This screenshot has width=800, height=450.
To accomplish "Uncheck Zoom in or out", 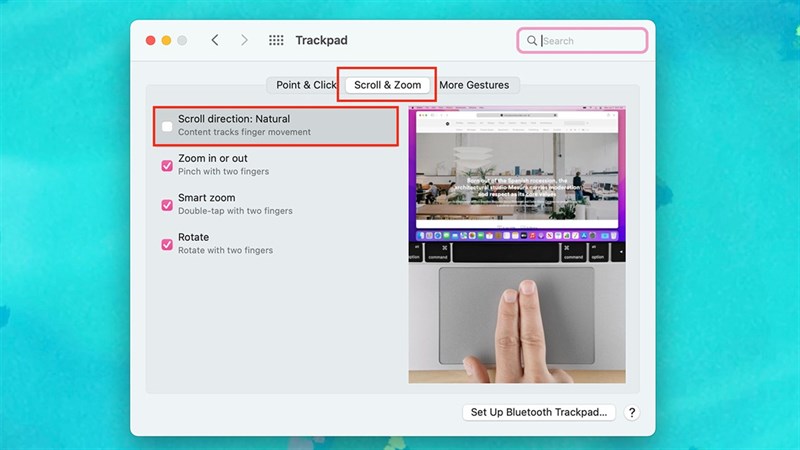I will point(167,165).
